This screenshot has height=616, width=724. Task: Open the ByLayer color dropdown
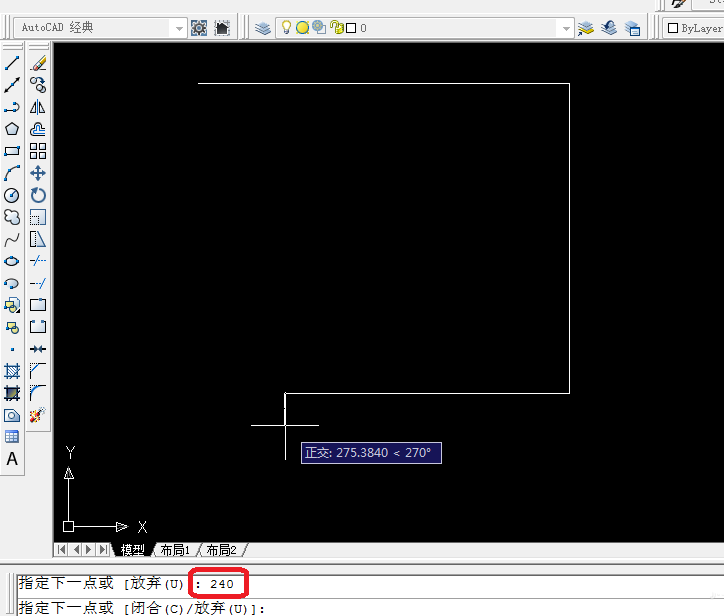pos(694,28)
